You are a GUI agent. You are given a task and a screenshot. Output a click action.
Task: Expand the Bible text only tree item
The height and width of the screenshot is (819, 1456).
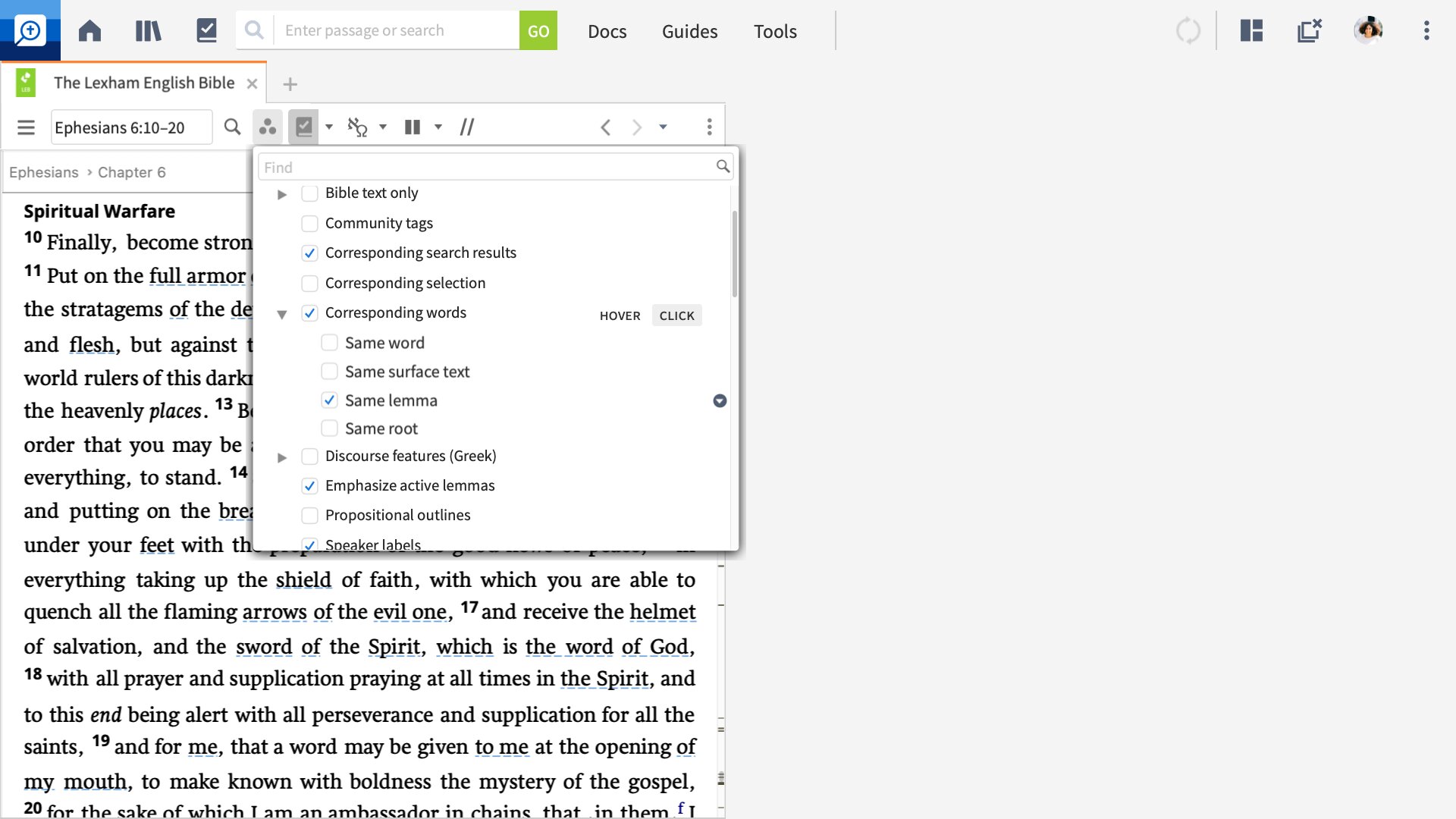pyautogui.click(x=281, y=194)
